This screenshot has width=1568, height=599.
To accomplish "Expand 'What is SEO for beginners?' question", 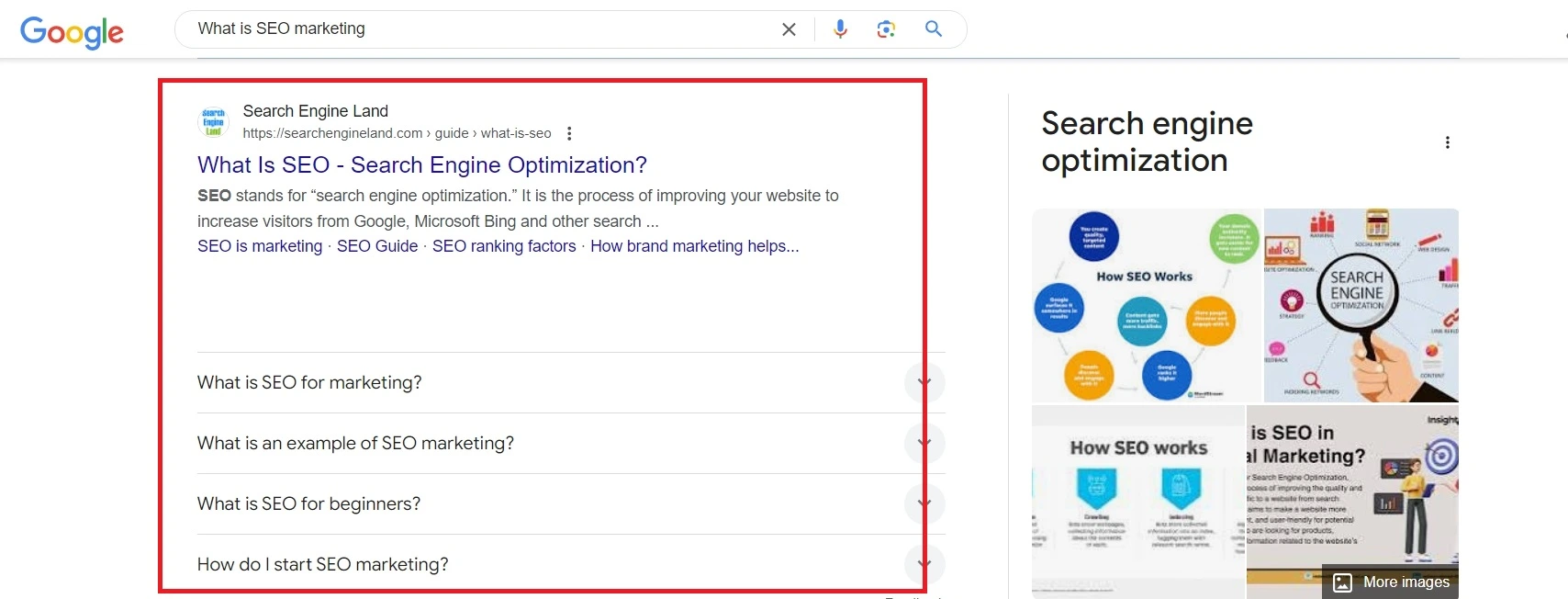I will tap(924, 503).
